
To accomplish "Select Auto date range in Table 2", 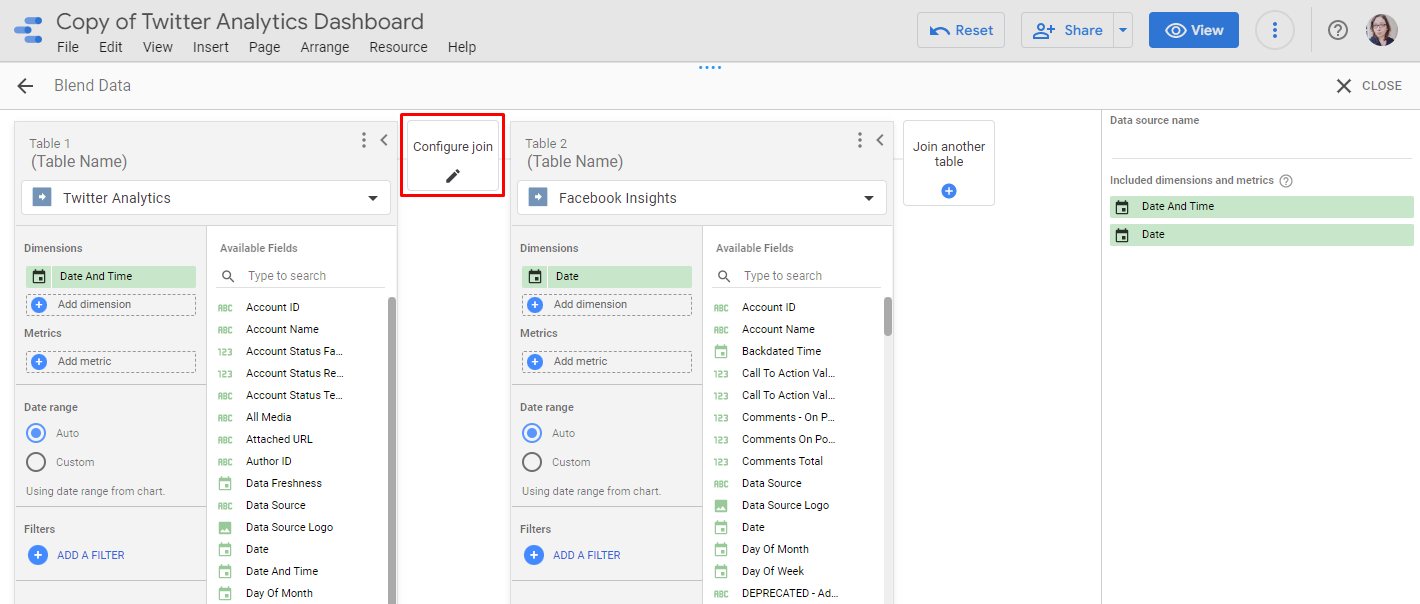I will pyautogui.click(x=533, y=433).
